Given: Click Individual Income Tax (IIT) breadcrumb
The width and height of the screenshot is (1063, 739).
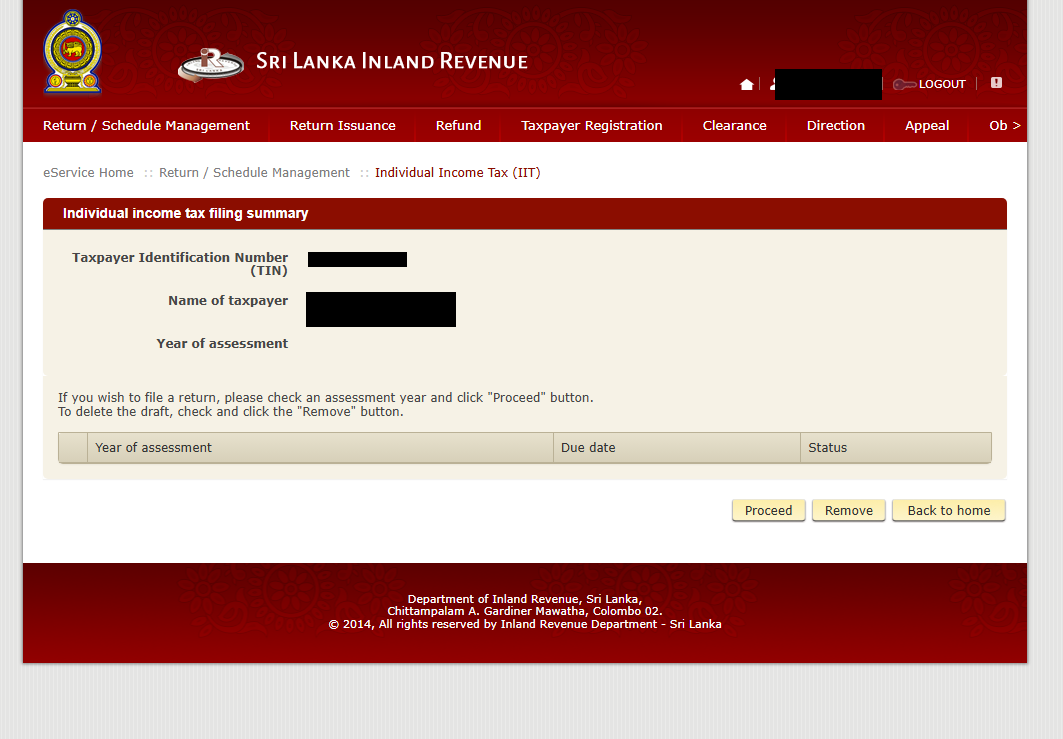Looking at the screenshot, I should click(458, 172).
